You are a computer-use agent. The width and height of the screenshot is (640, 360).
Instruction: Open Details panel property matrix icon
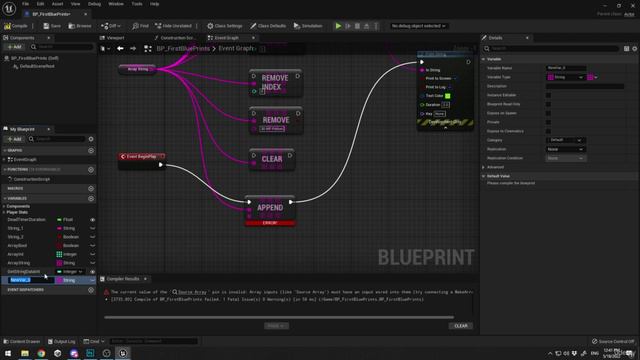(627, 49)
